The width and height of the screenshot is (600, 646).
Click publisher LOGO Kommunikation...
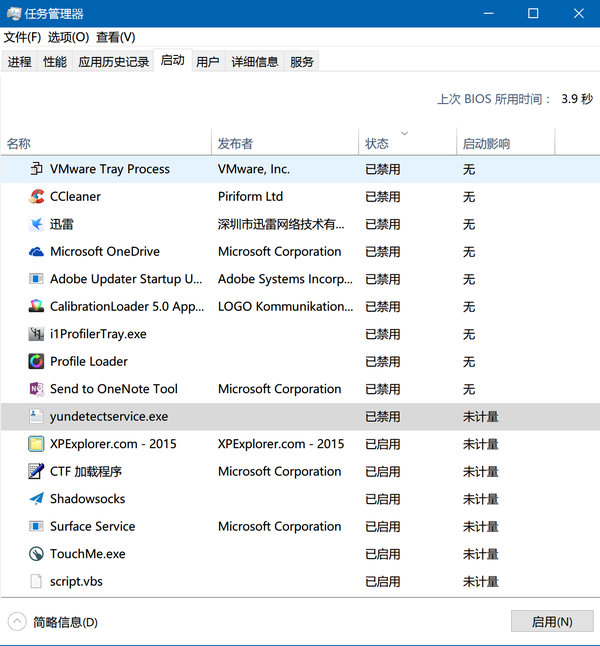point(285,307)
